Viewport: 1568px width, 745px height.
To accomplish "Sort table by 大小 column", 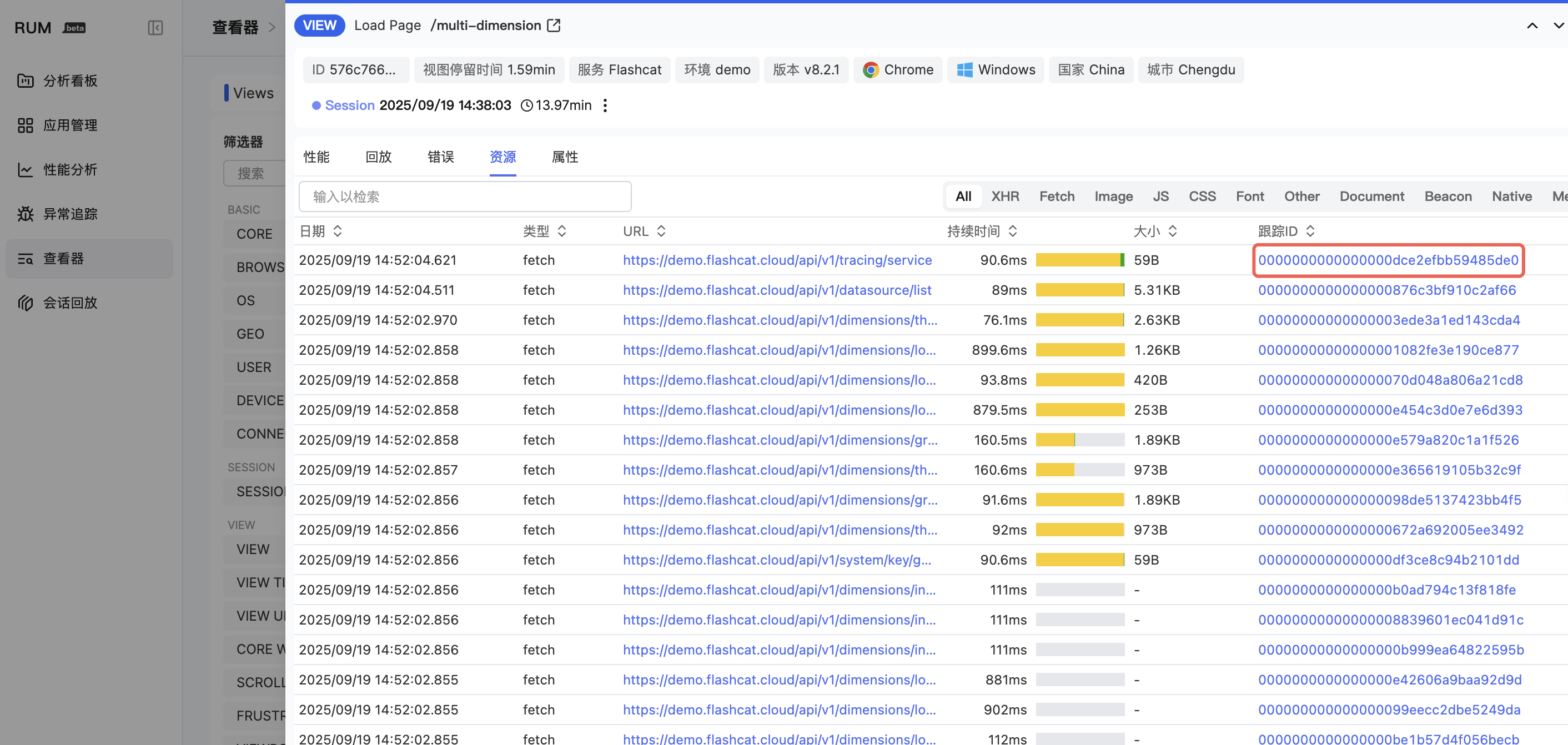I will pyautogui.click(x=1172, y=231).
